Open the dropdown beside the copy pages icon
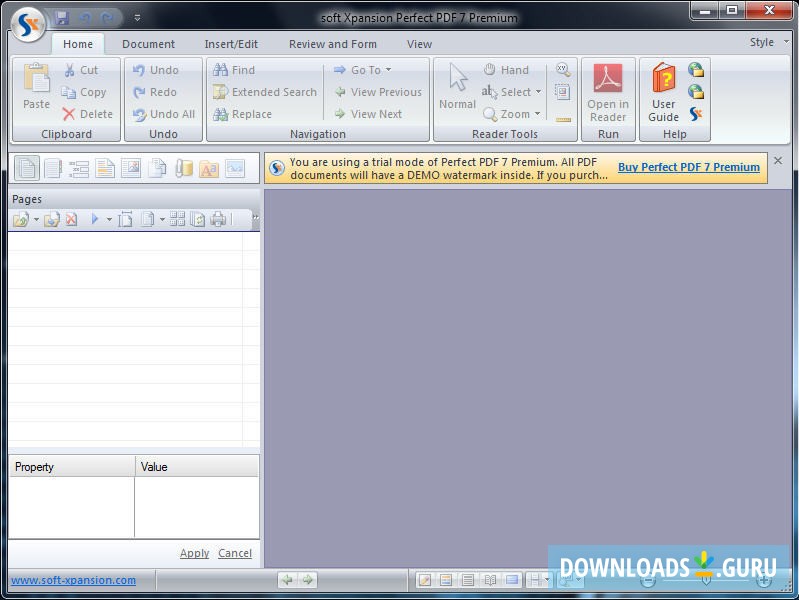Screen dimensions: 799x600 pyautogui.click(x=162, y=220)
